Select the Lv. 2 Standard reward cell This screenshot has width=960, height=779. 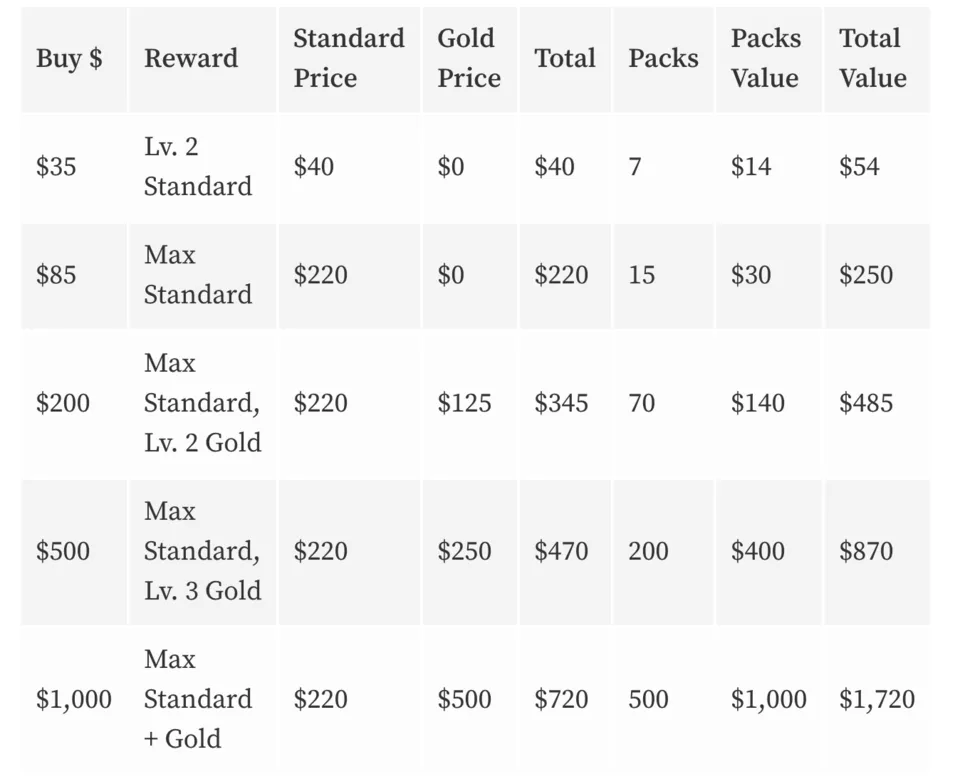(197, 166)
